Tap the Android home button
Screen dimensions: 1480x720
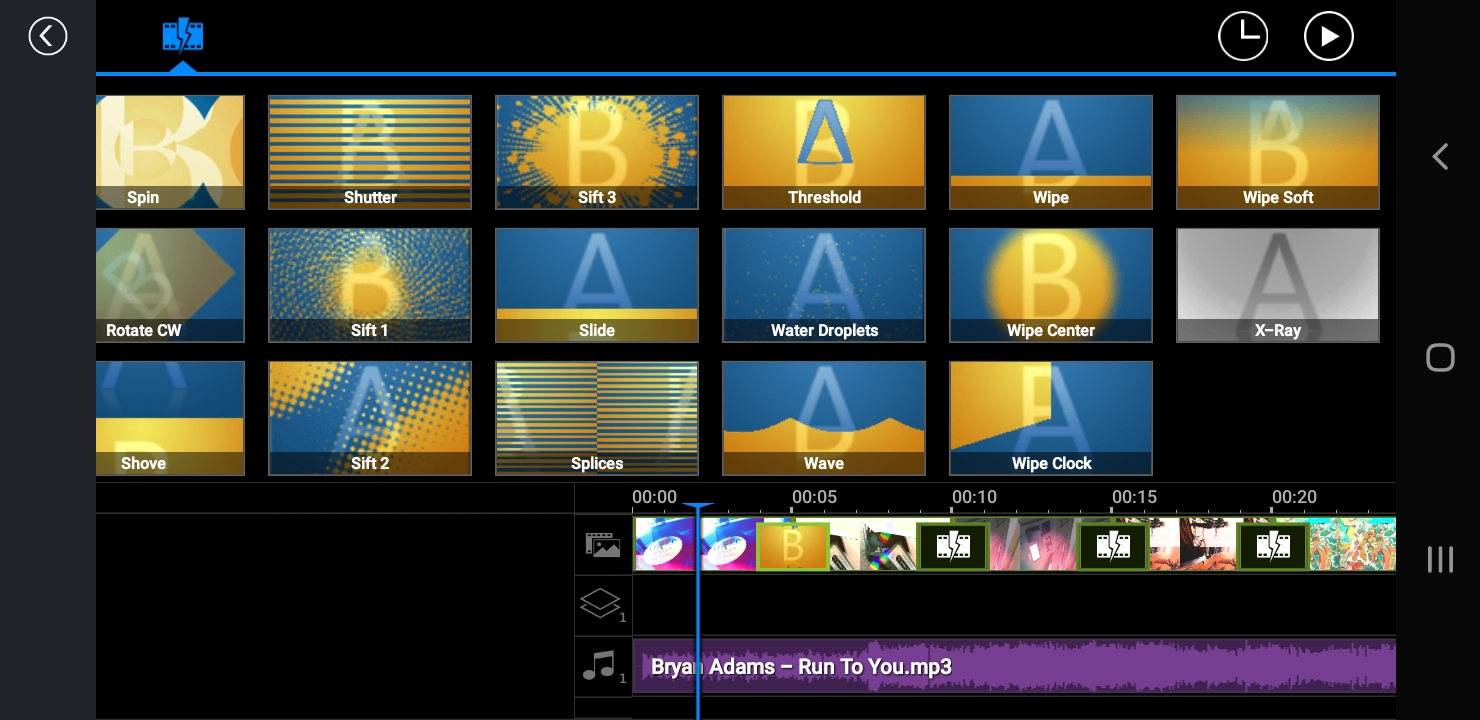pyautogui.click(x=1439, y=358)
